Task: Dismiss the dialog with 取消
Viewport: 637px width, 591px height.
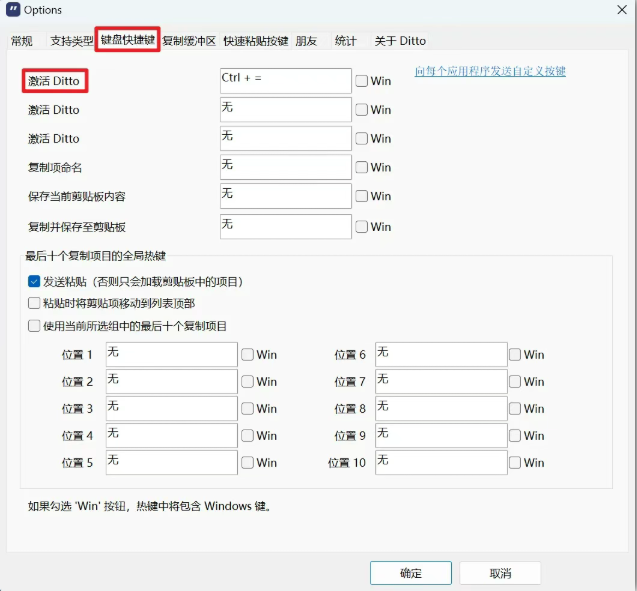Action: click(x=500, y=573)
